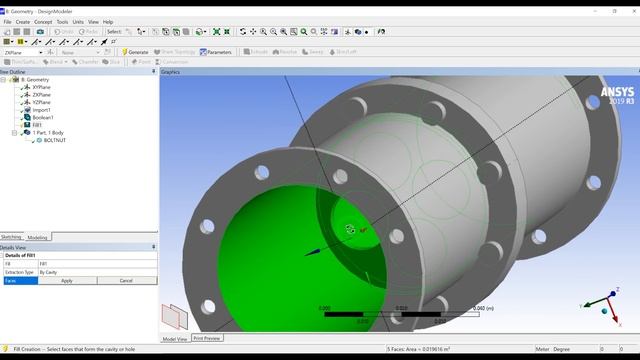640x360 pixels.
Task: Open the Help menu
Action: 108,22
